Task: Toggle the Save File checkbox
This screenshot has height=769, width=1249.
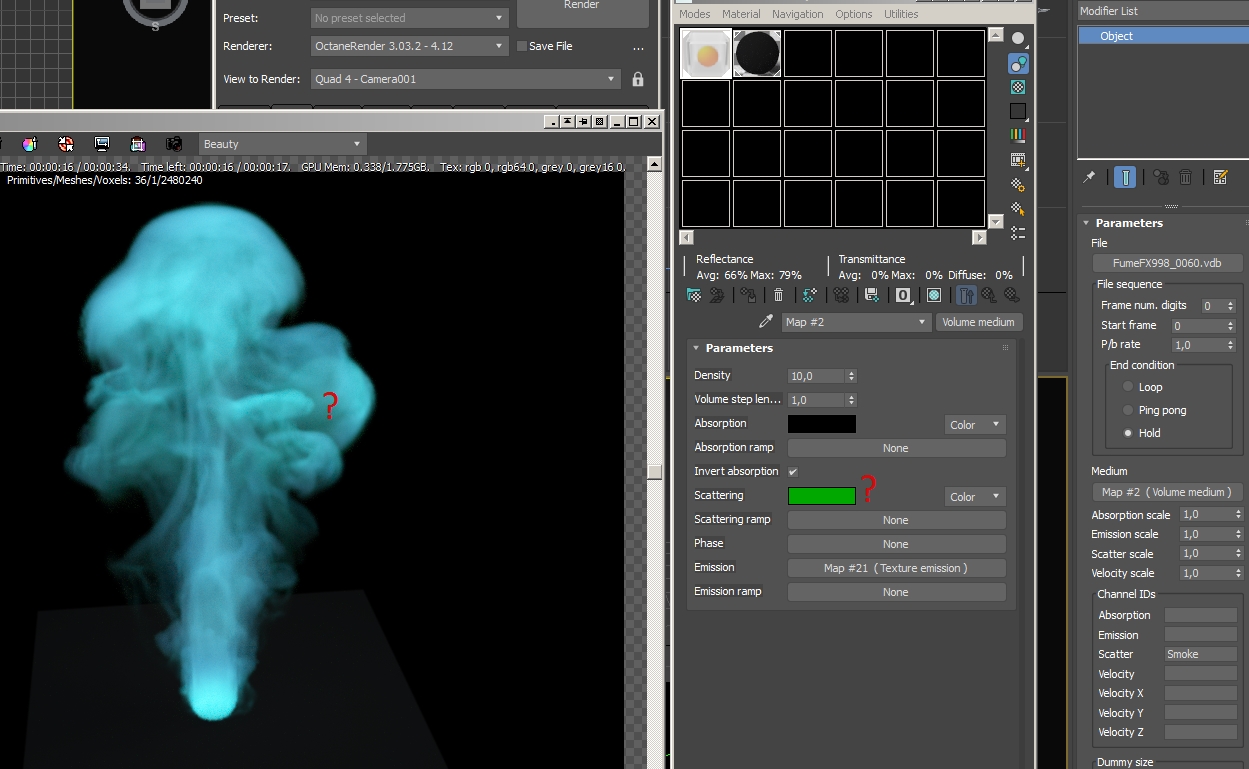Action: [x=522, y=46]
